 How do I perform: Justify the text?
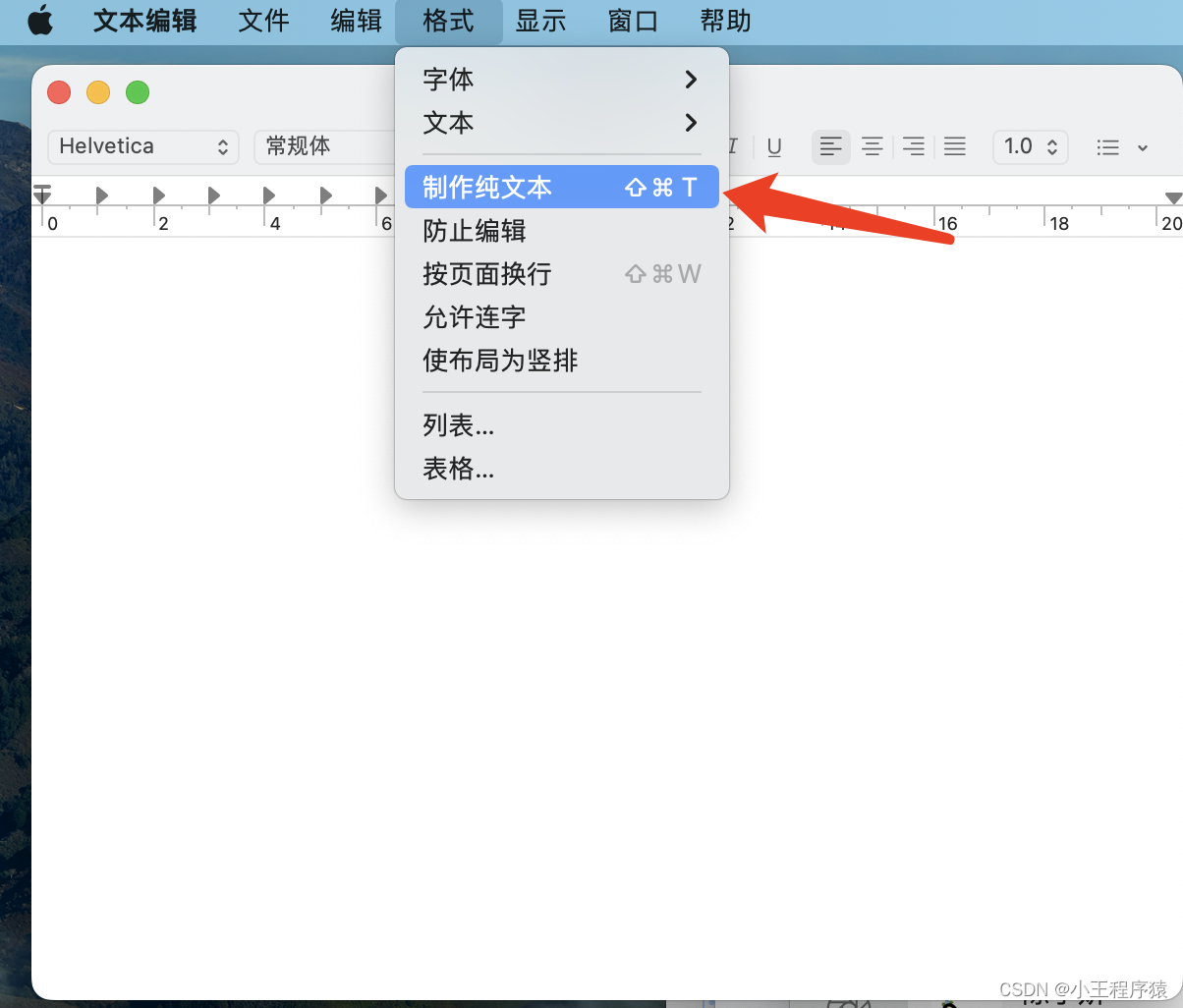(954, 147)
